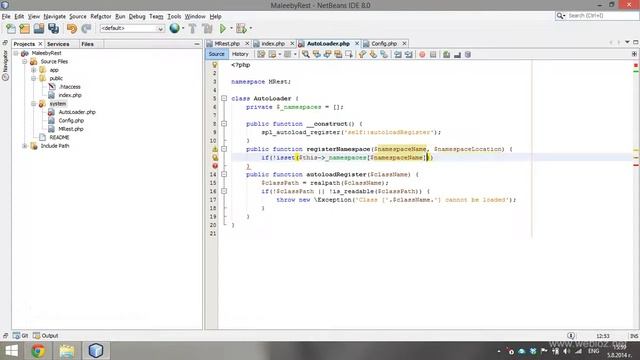Click the Find Selection magnifier icon
The image size is (640, 360).
click(306, 54)
